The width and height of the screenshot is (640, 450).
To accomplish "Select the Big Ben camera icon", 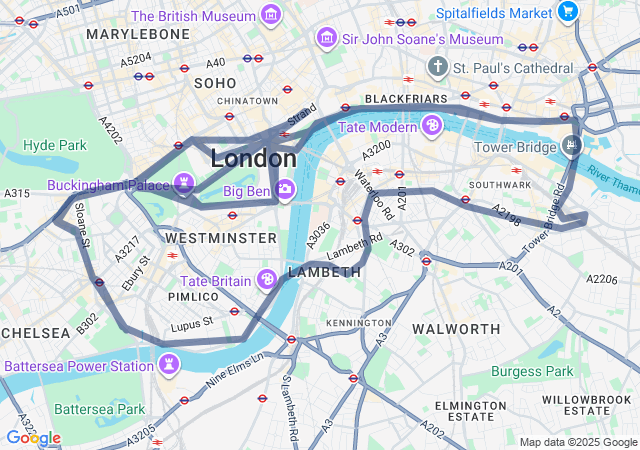I will (285, 189).
